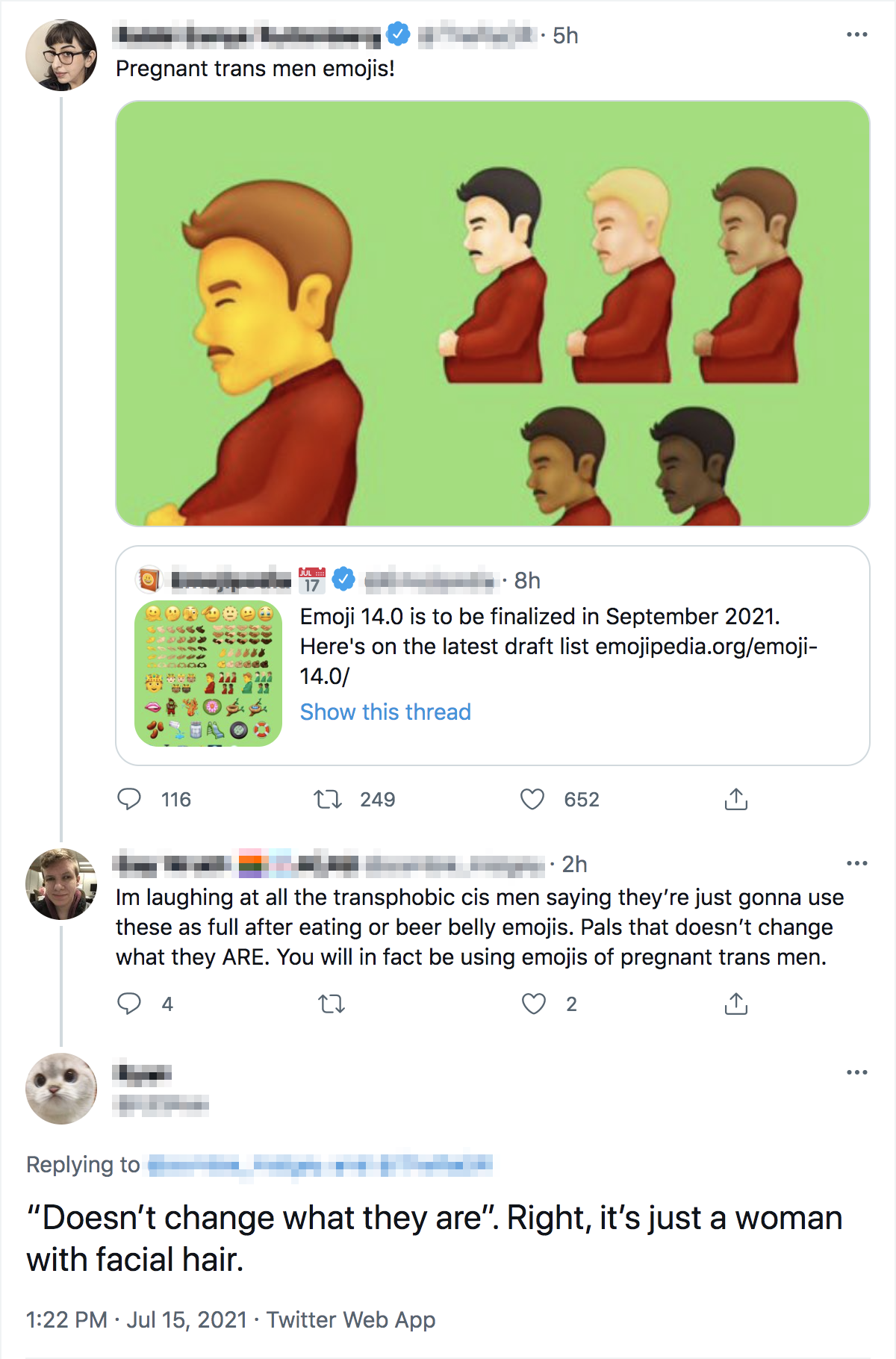The width and height of the screenshot is (896, 1359).
Task: Open more options for the top tweet
Action: click(856, 35)
